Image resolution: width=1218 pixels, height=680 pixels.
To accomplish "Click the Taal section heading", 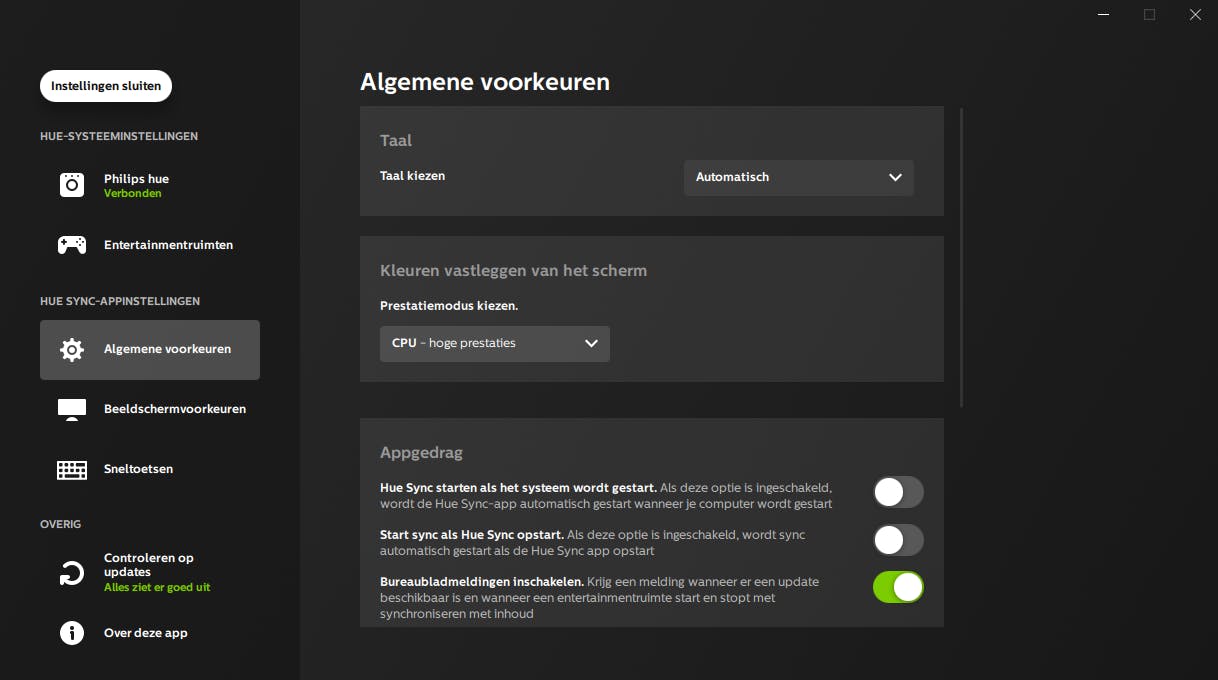I will [396, 141].
